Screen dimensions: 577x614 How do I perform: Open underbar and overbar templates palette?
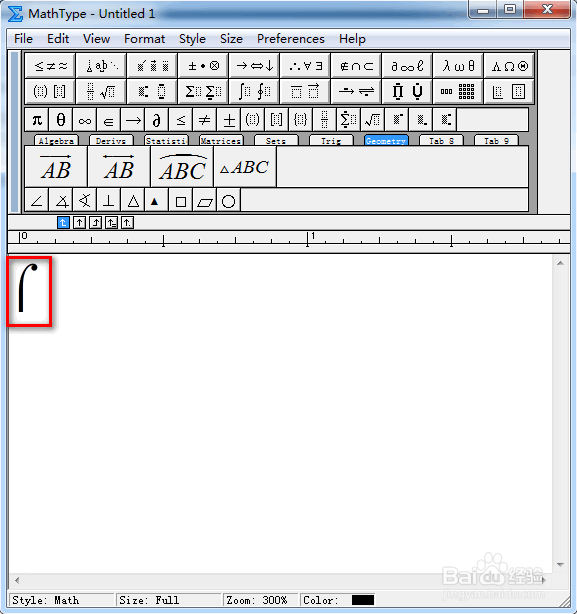click(305, 92)
